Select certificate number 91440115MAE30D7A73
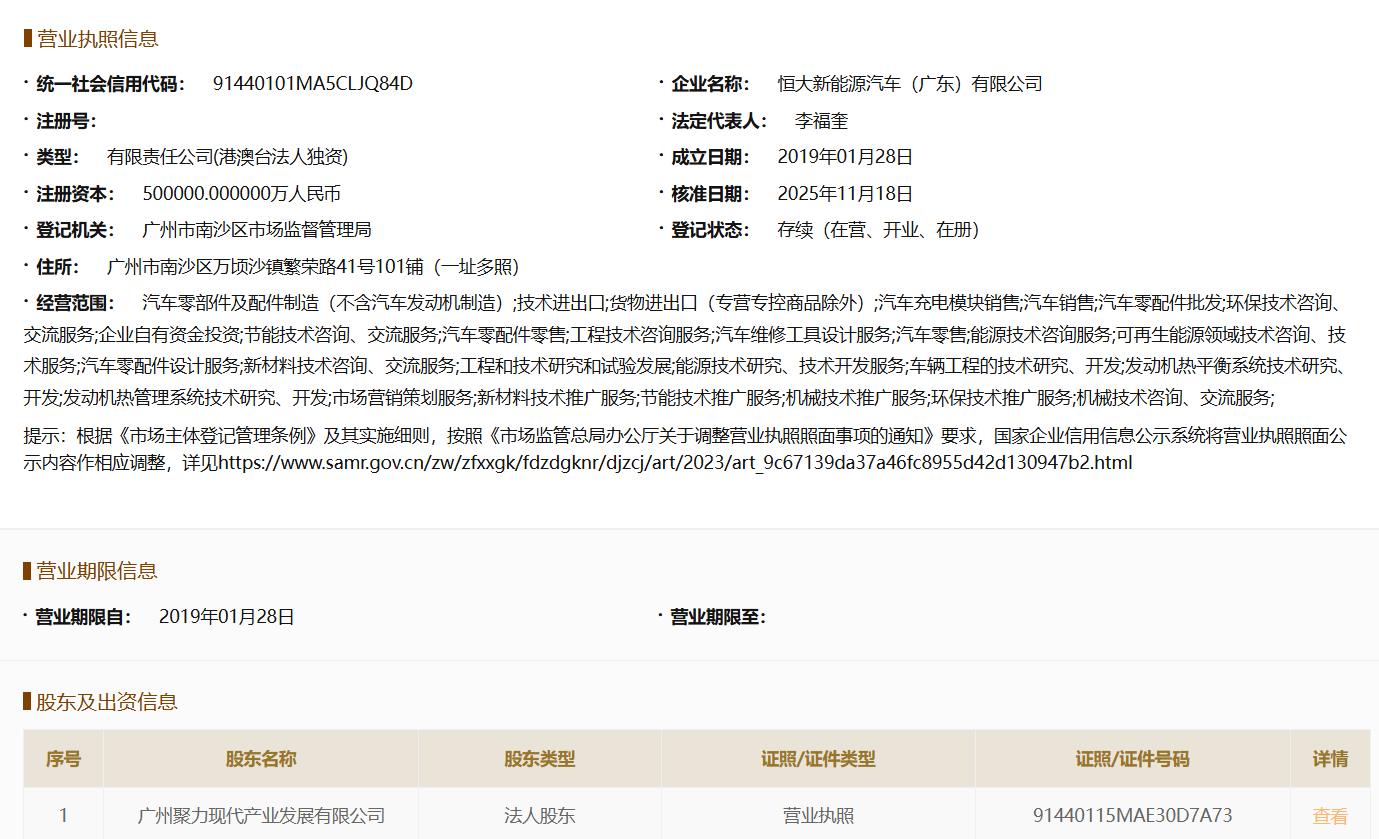Viewport: 1379px width, 839px height. pyautogui.click(x=1133, y=816)
